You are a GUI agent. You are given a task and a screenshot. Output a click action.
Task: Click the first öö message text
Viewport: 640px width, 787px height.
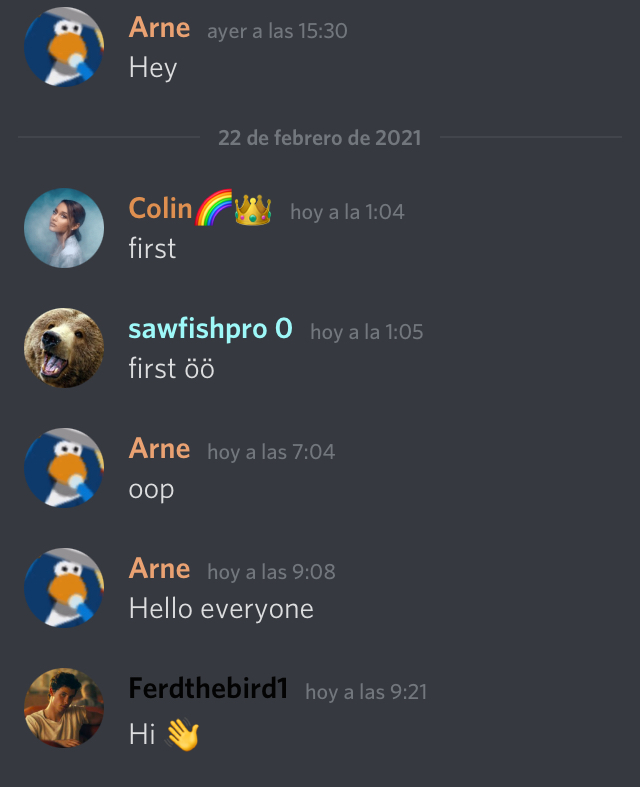[x=172, y=368]
